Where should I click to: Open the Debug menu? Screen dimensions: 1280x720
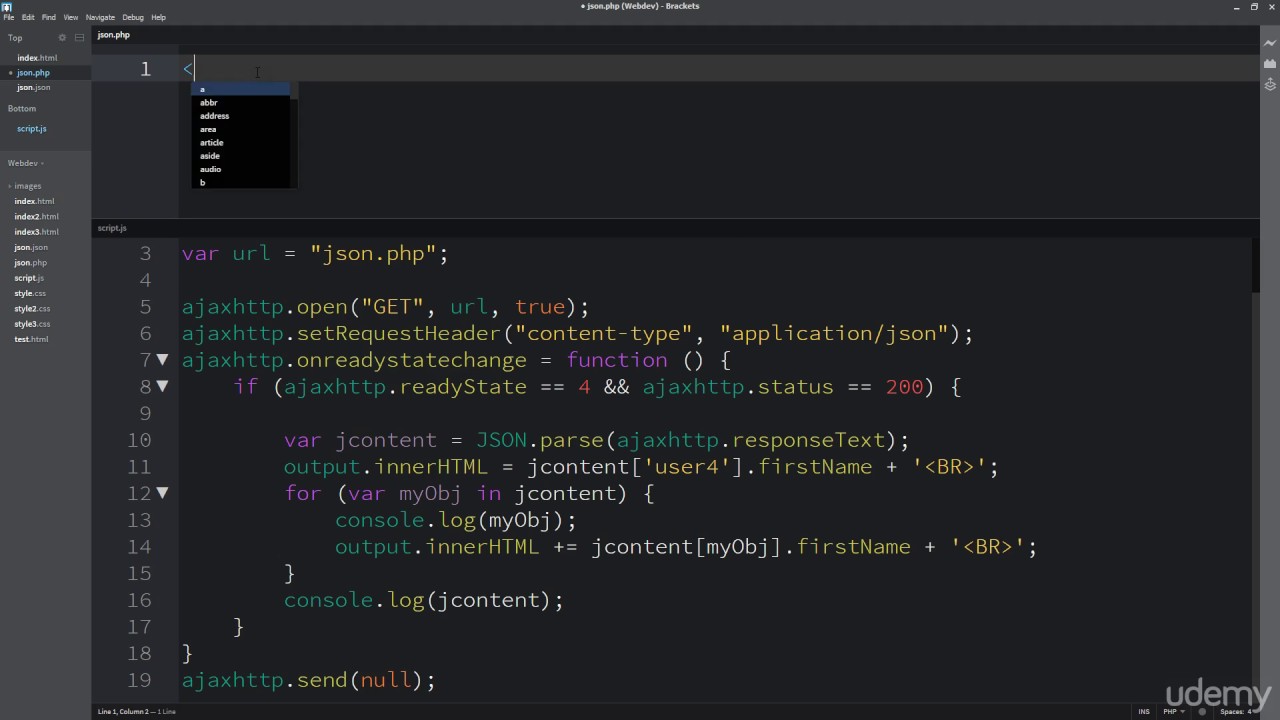click(133, 17)
